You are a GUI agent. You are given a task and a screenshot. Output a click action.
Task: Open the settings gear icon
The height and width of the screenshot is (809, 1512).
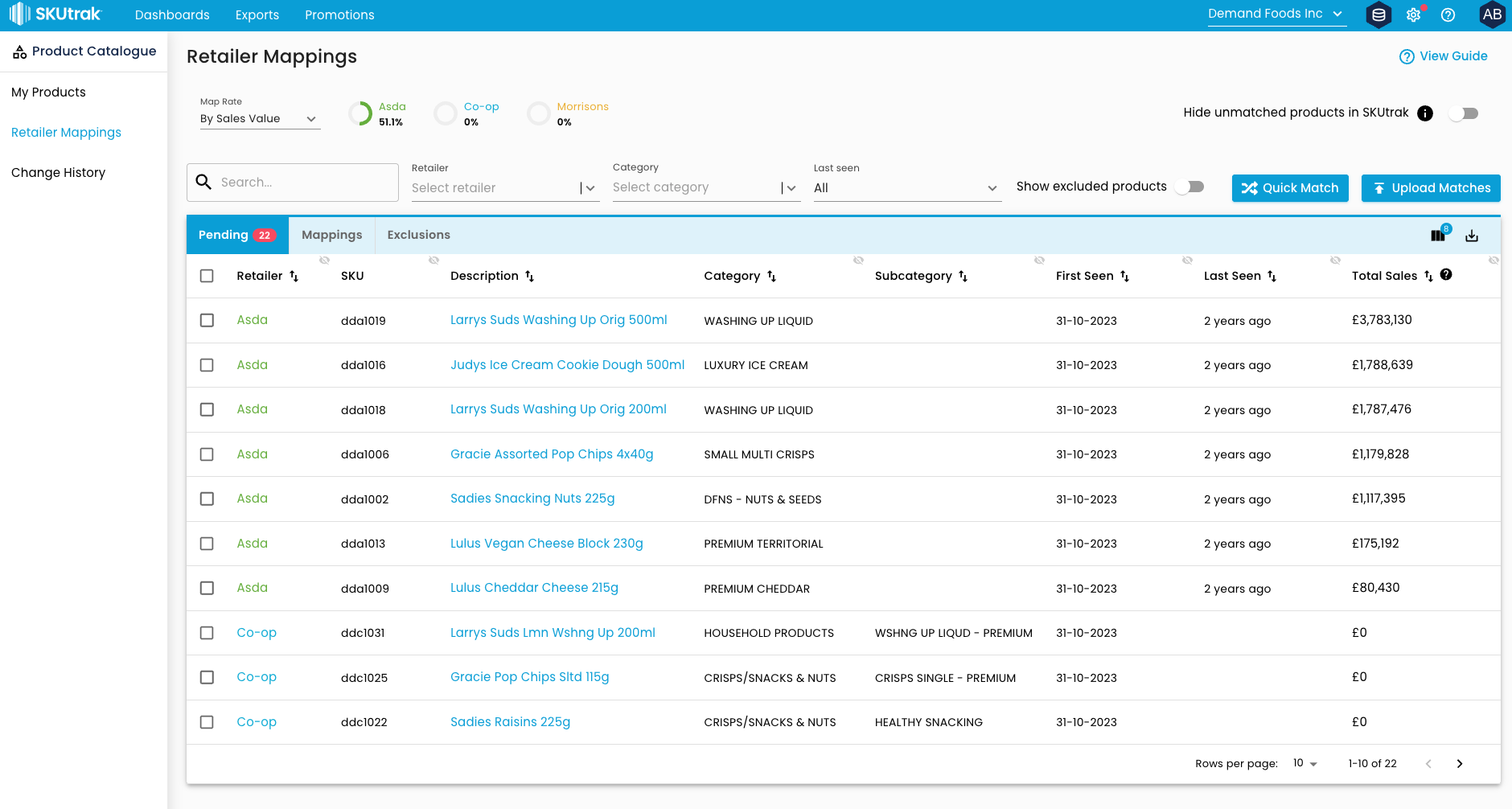1413,14
